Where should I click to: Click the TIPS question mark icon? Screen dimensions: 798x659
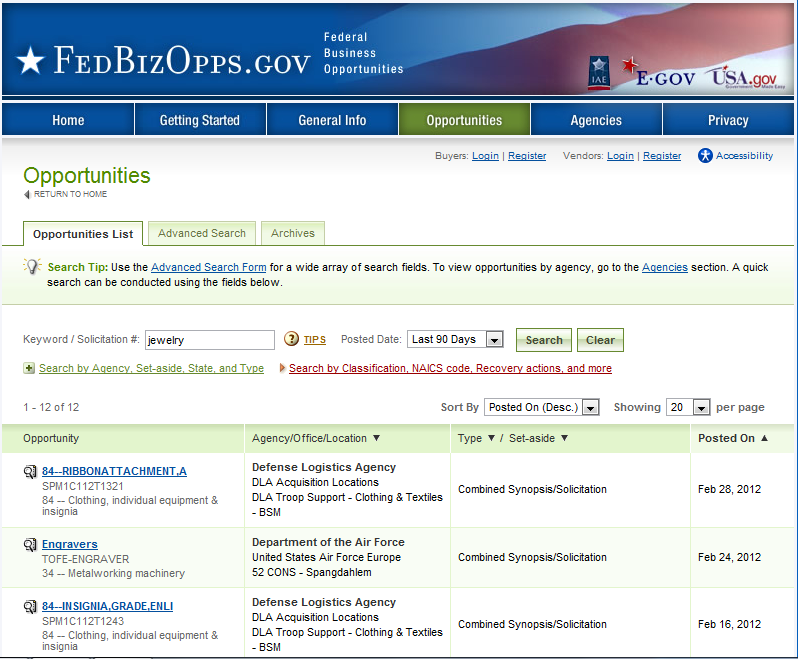(x=291, y=339)
